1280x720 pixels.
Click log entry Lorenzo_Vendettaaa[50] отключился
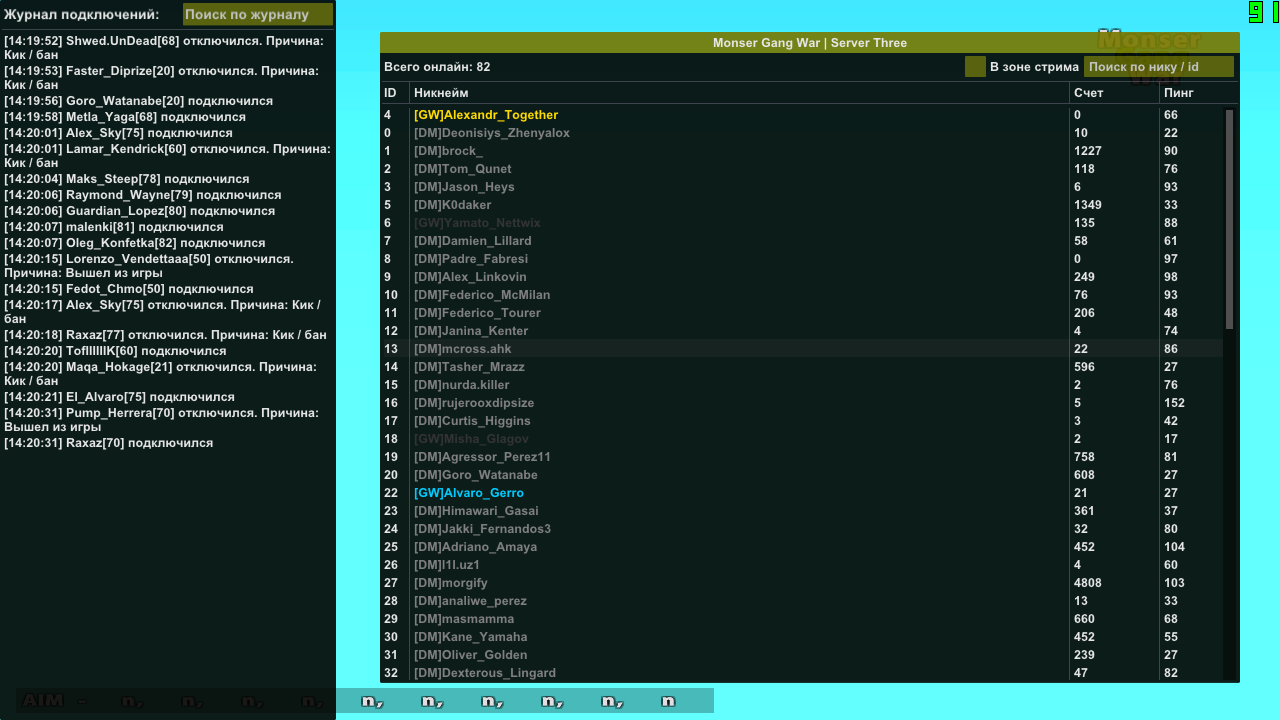tap(149, 266)
